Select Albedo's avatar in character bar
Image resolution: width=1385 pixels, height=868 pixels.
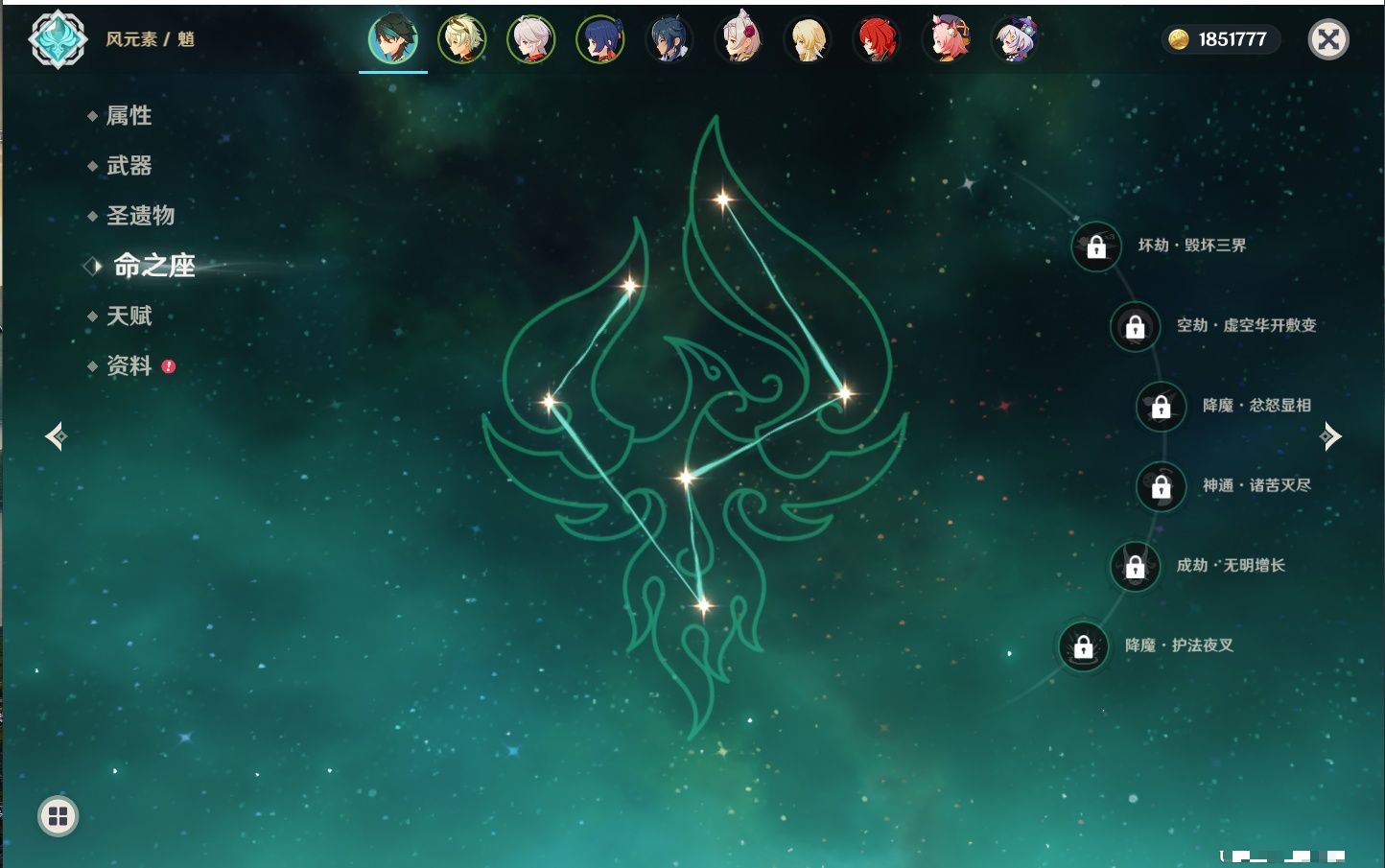[x=462, y=40]
